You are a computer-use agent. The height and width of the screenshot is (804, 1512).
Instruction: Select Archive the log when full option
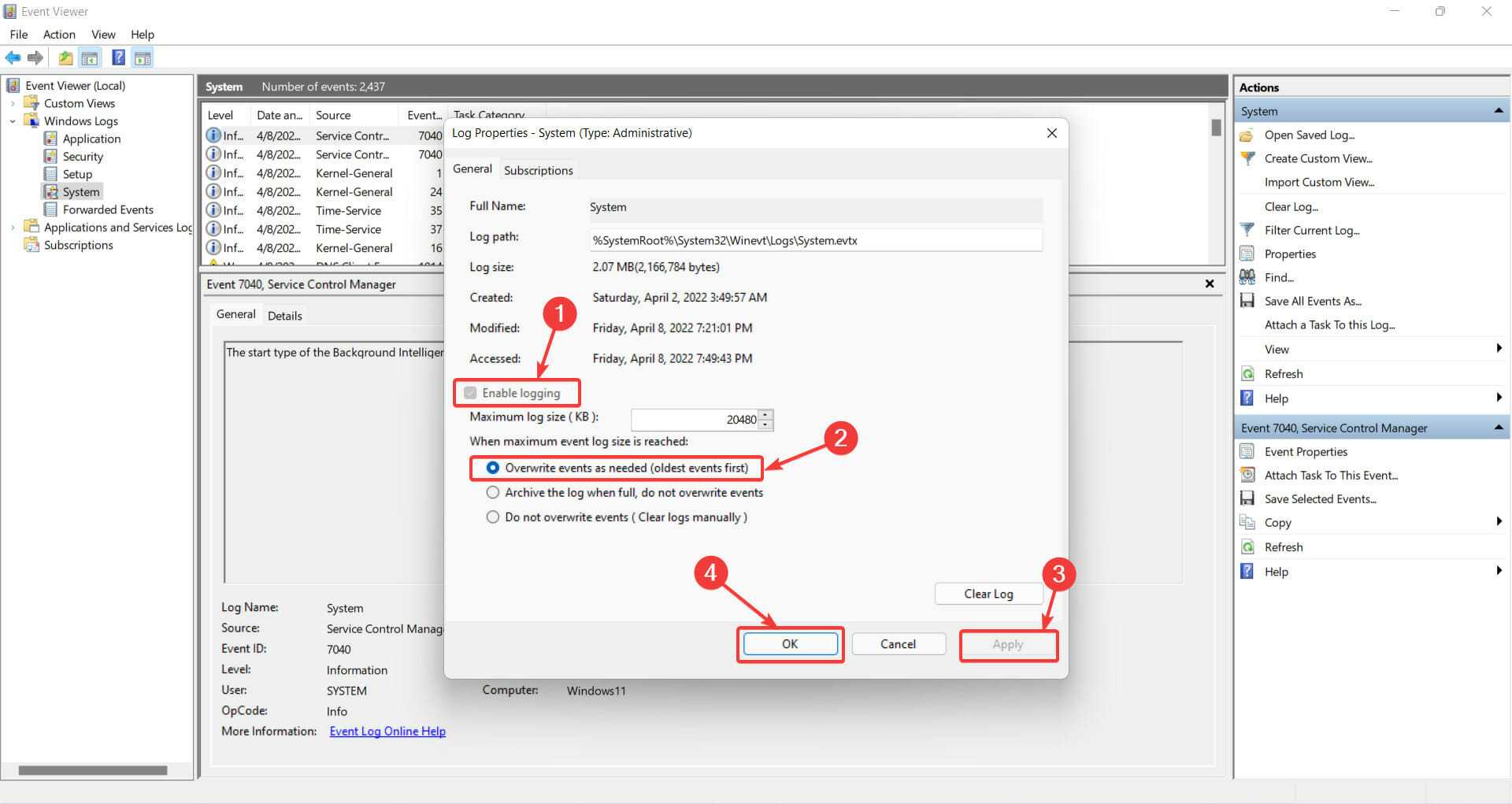(493, 492)
